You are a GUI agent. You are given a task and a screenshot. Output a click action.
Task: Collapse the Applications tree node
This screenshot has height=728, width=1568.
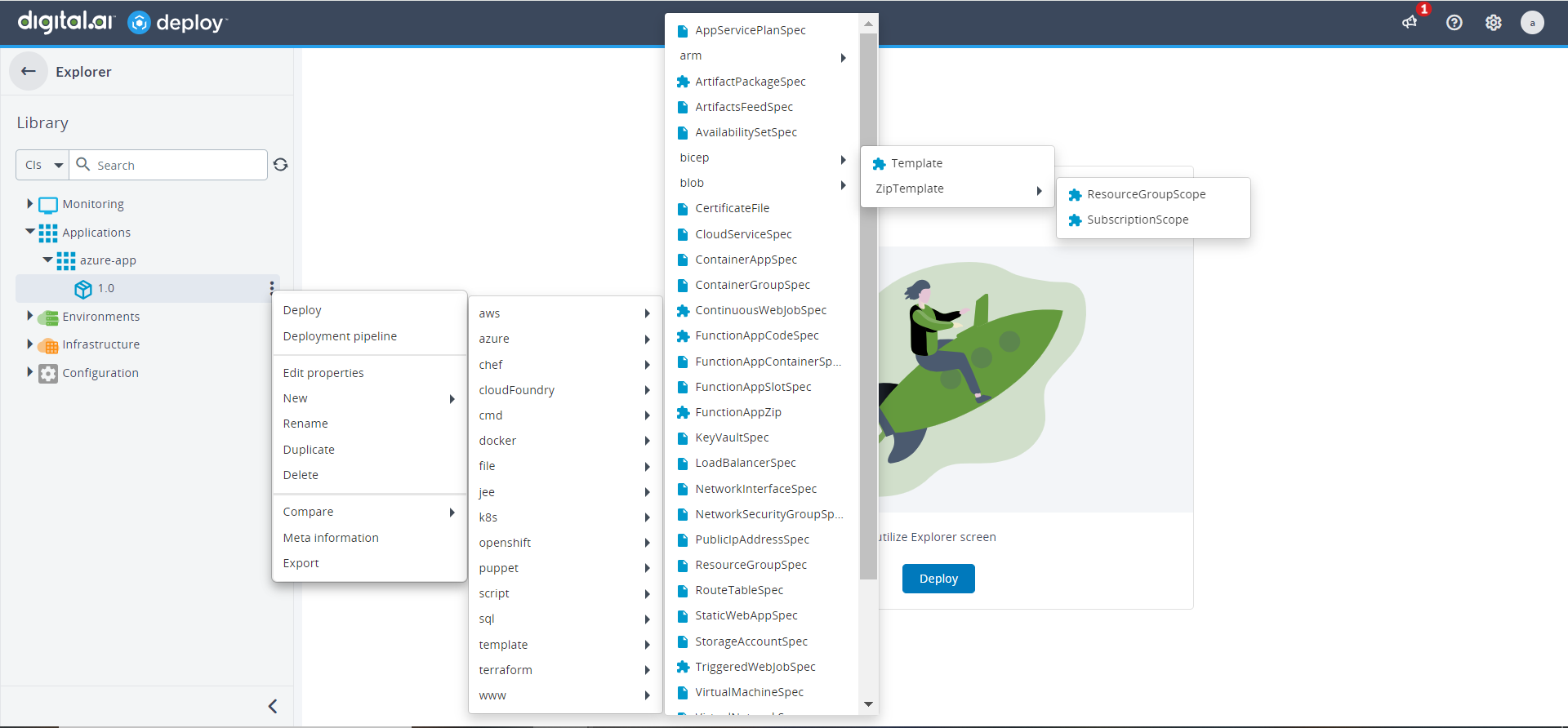(x=30, y=232)
